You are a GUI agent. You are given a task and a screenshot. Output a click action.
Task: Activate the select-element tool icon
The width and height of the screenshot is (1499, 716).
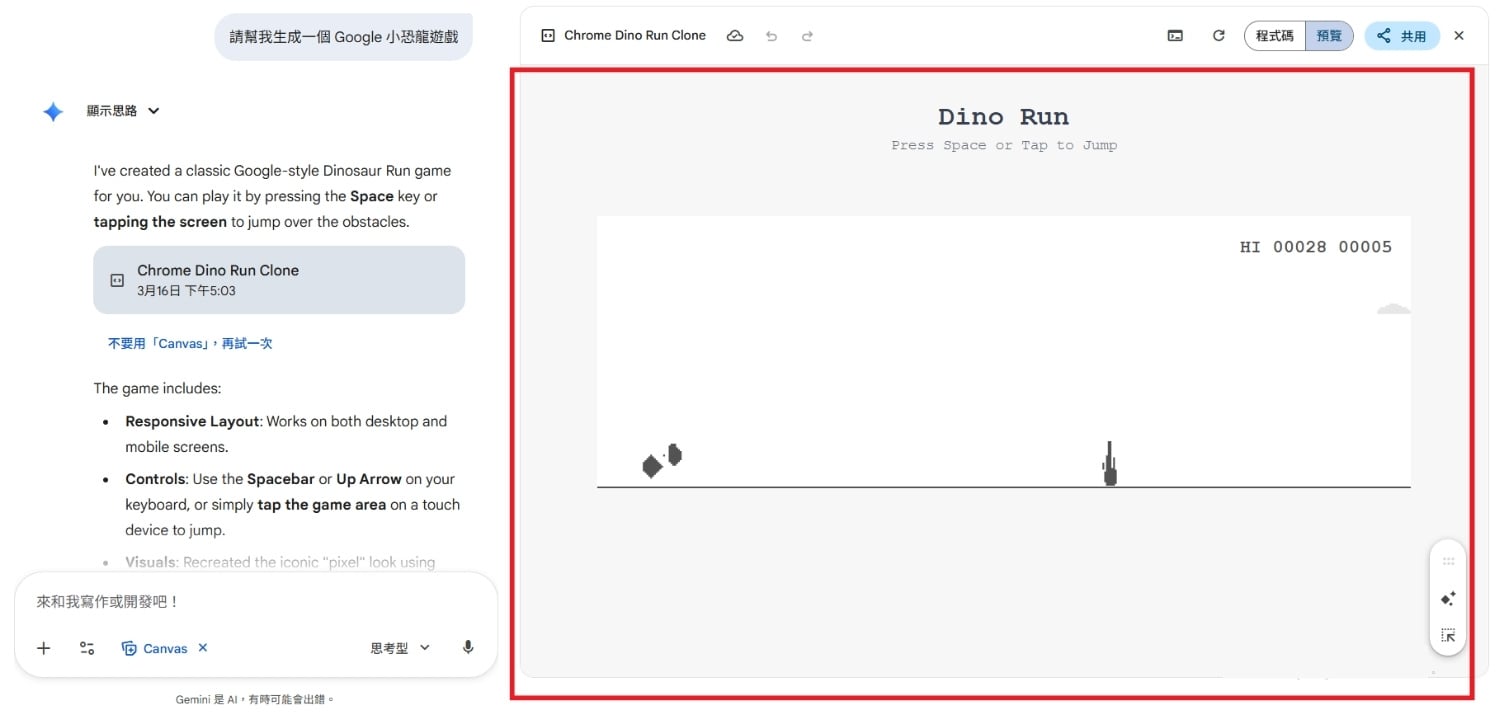coord(1448,635)
